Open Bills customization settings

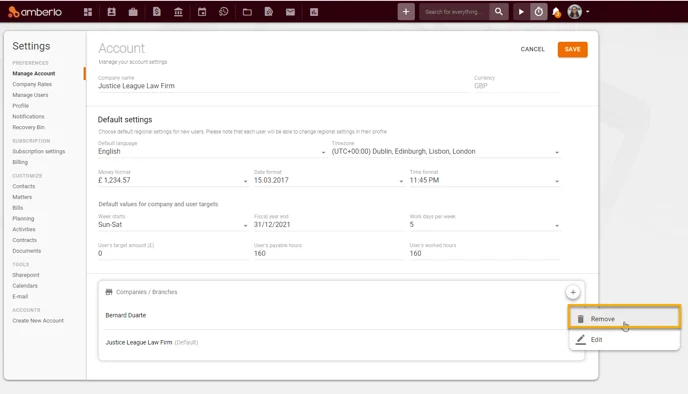[x=18, y=208]
